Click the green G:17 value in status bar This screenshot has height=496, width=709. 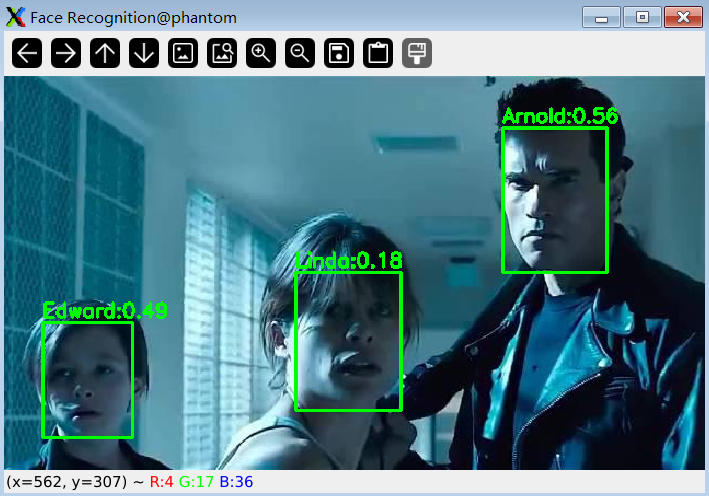(196, 482)
